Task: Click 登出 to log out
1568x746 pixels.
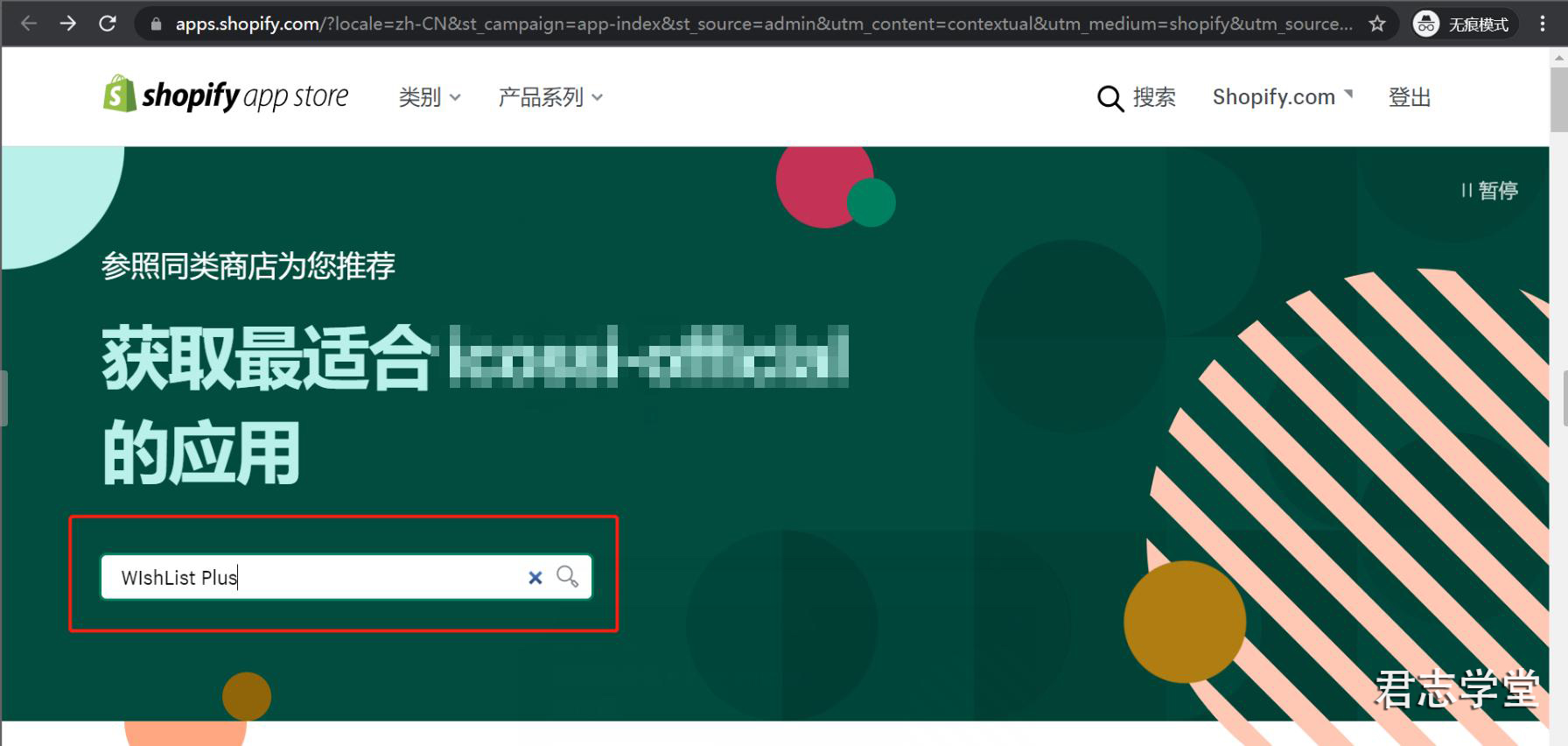Action: click(1410, 97)
